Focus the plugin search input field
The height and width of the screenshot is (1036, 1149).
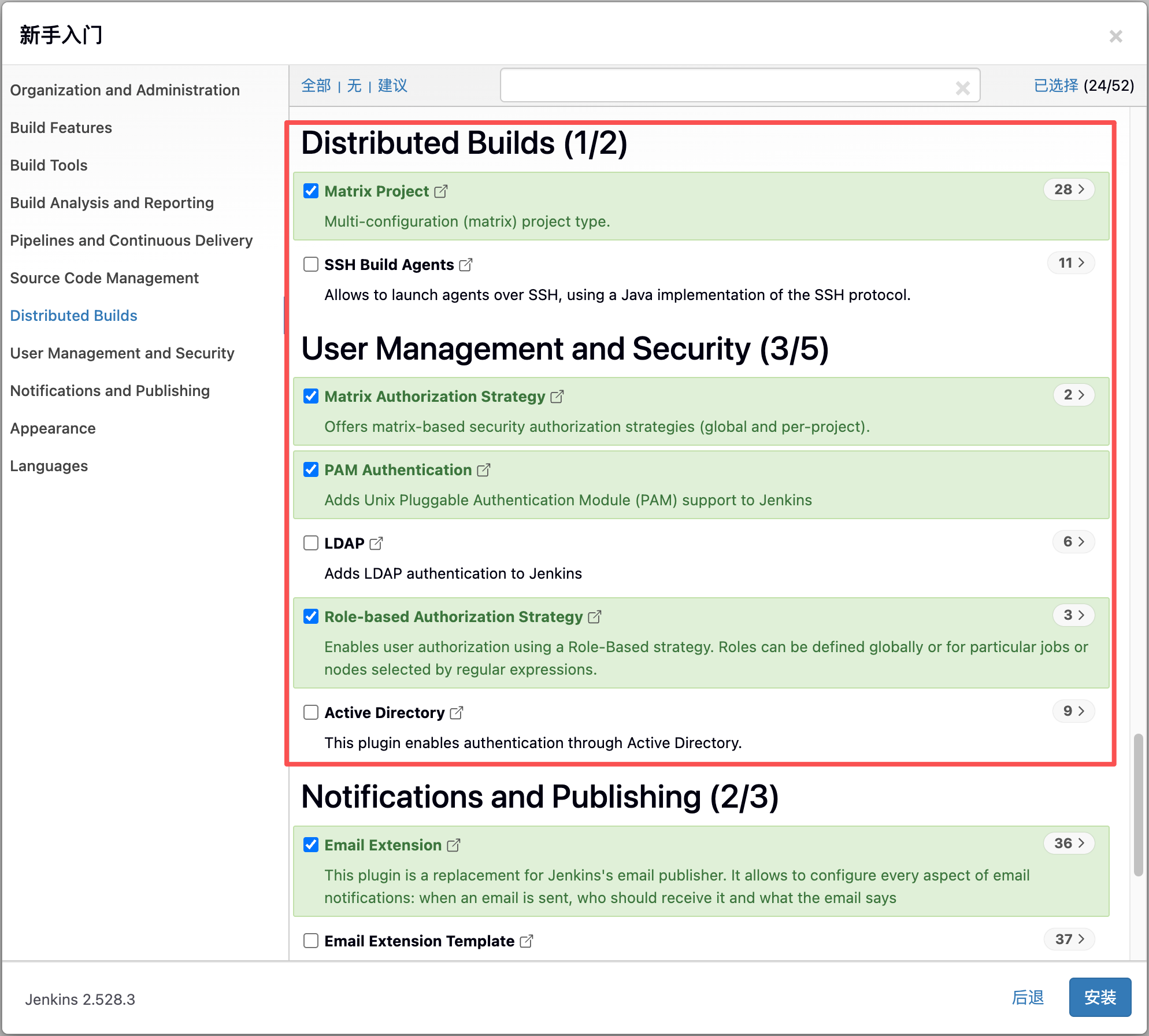click(x=722, y=86)
